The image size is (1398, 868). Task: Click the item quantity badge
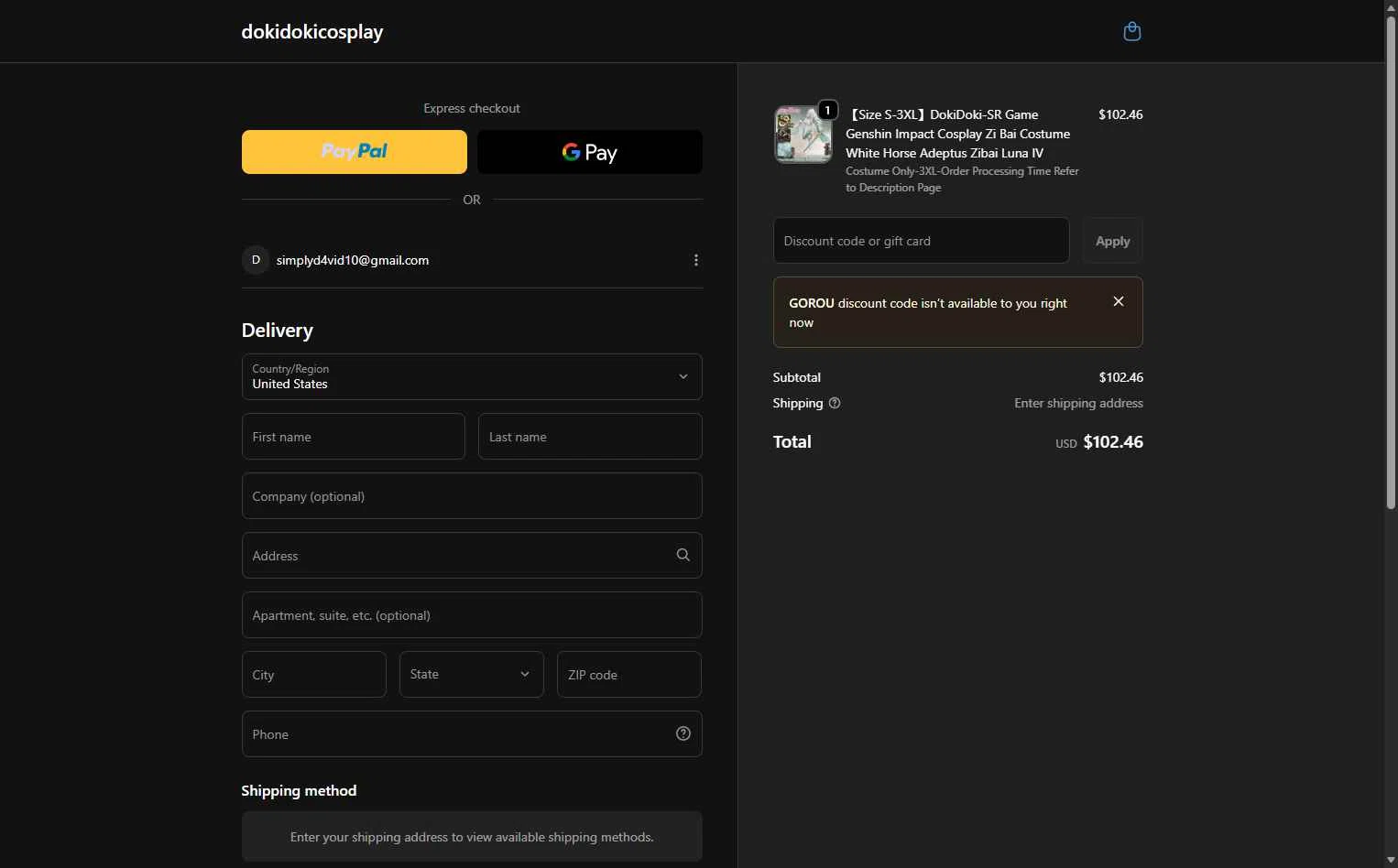[x=828, y=110]
